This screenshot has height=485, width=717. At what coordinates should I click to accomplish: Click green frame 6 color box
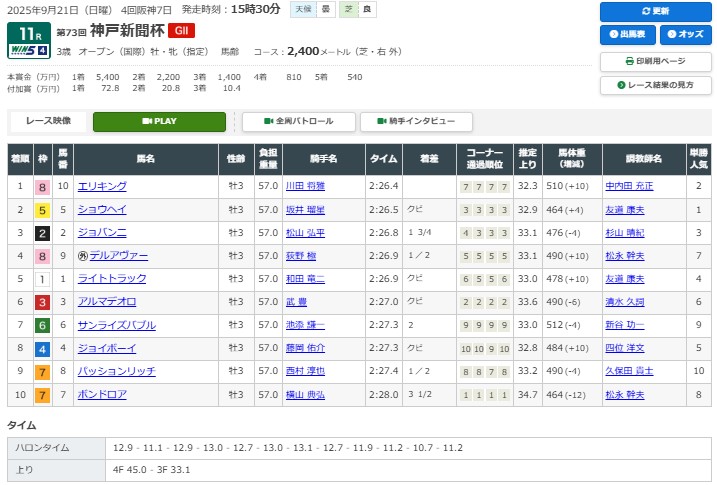42,325
